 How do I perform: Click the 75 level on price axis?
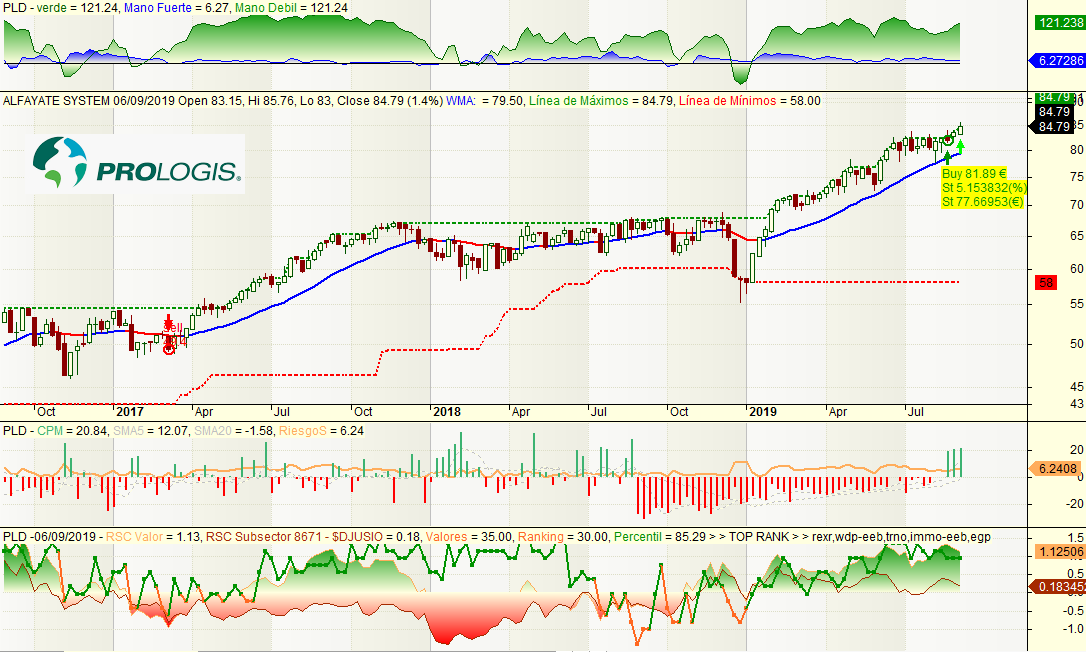(x=1077, y=177)
